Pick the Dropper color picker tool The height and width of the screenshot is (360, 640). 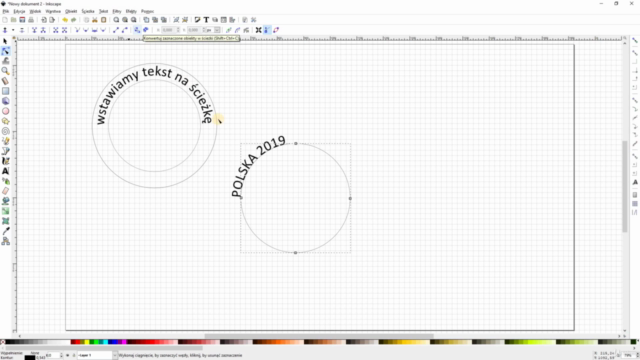click(x=5, y=231)
